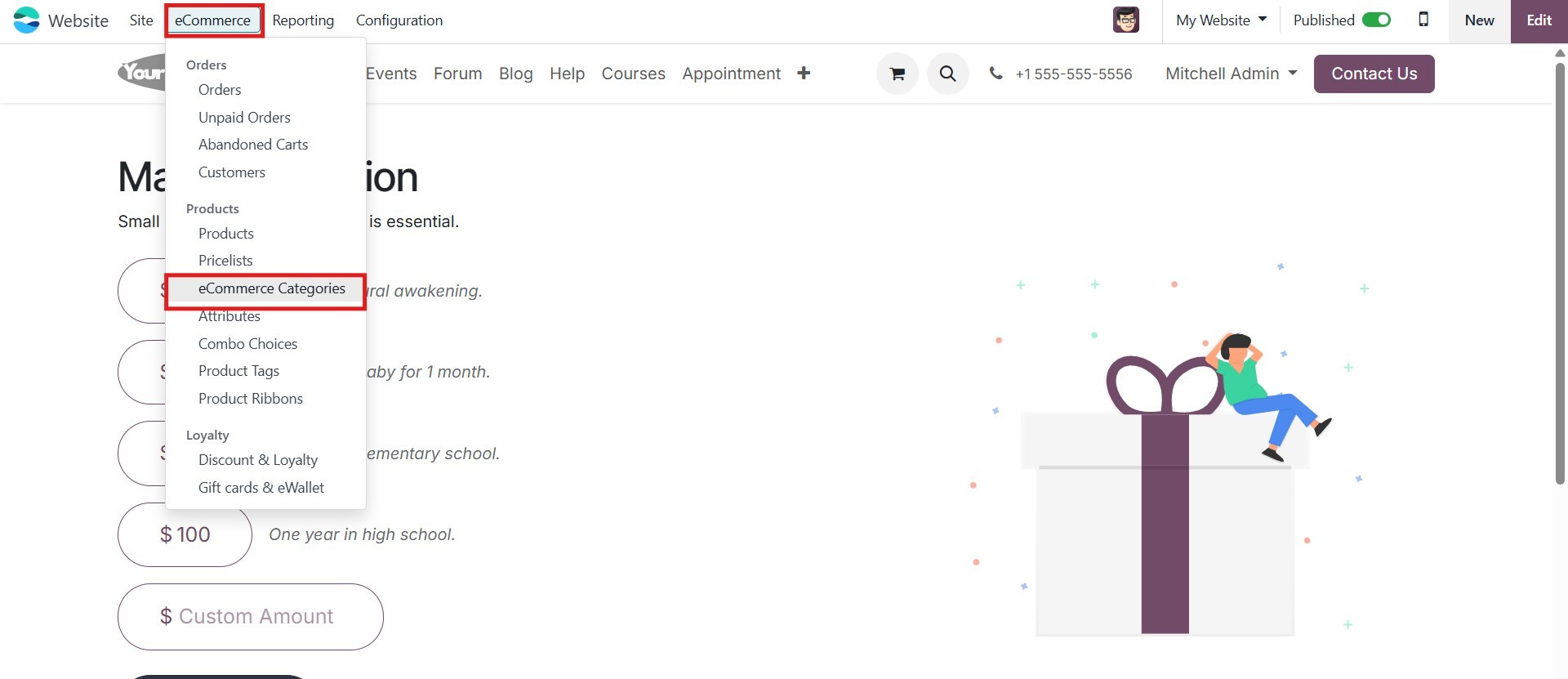Toggle the Published switch
Screen dimensions: 1568x679
pos(1376,20)
